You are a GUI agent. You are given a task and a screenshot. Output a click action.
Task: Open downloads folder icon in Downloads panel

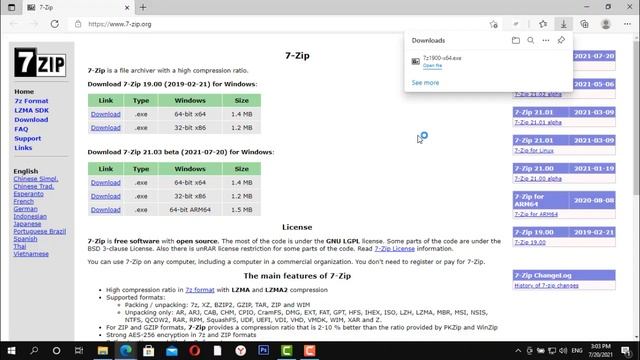[x=516, y=40]
